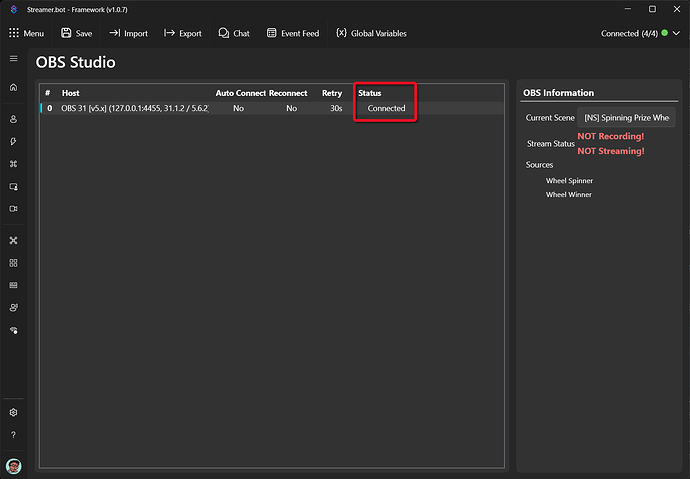Open the Chat window
This screenshot has width=690, height=479.
(234, 33)
